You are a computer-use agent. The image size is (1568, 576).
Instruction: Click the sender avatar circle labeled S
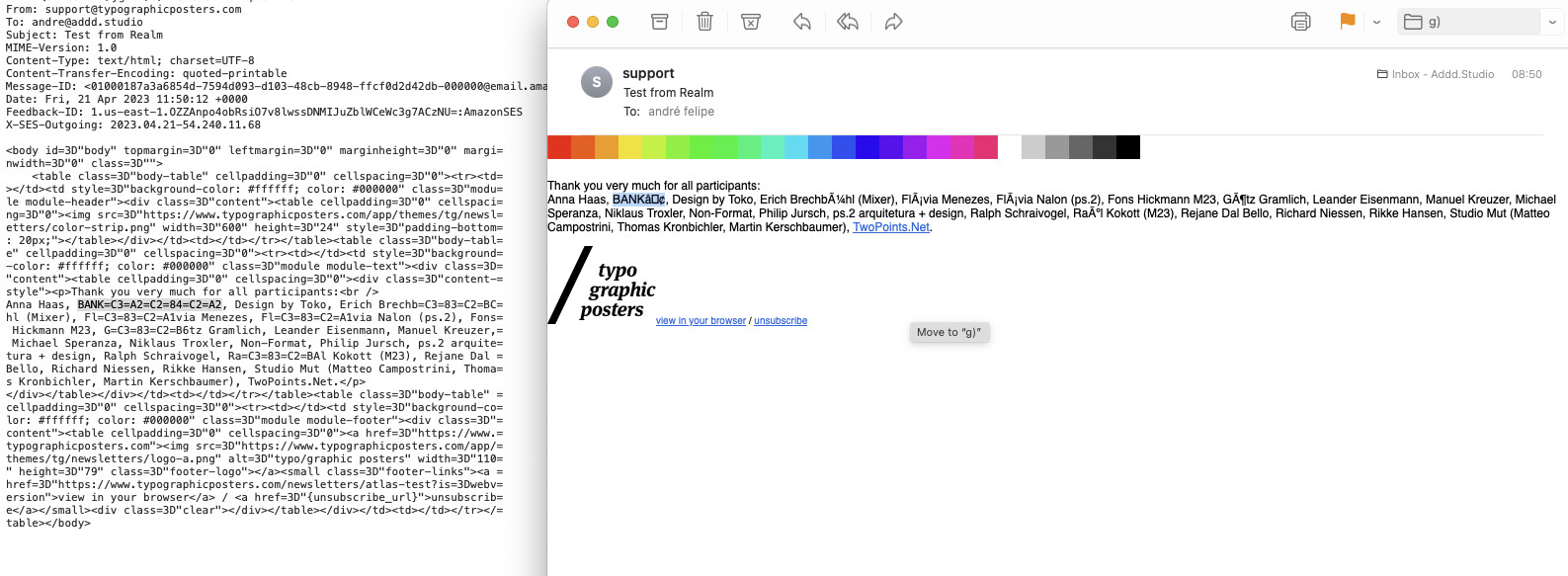[596, 83]
